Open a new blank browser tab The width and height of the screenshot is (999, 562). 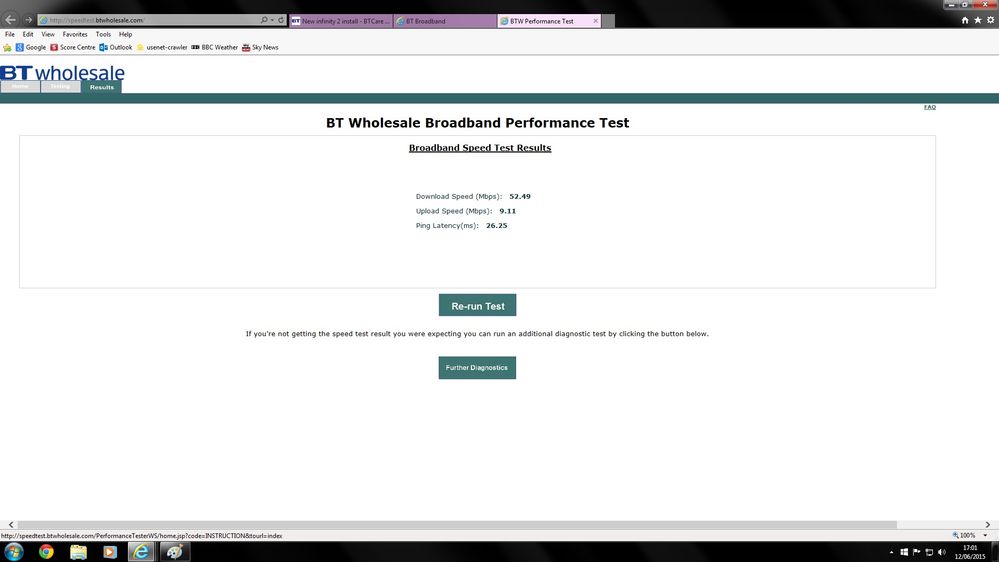[608, 21]
